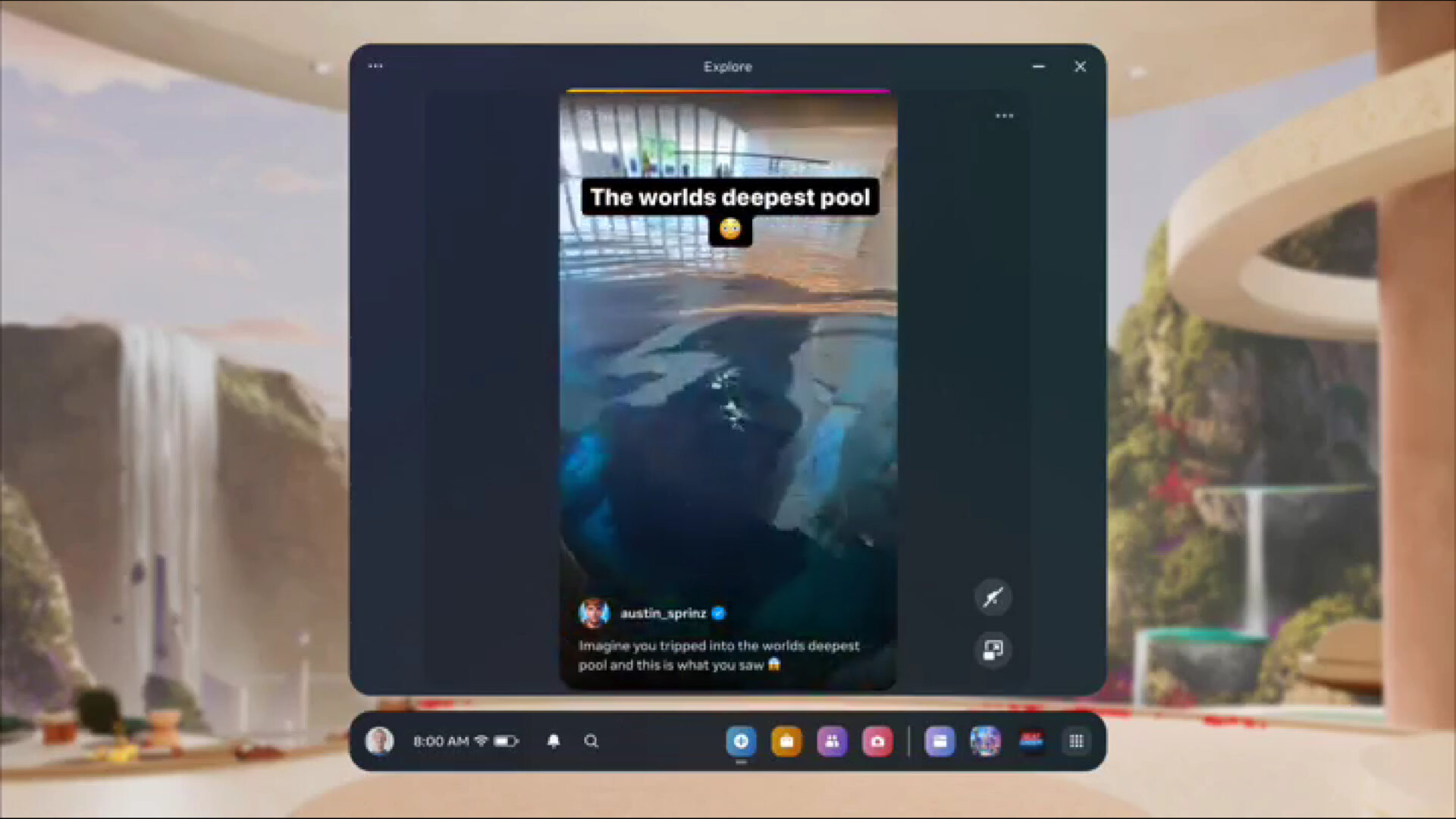Screen dimensions: 1456x819
Task: Open the blue compass browser app
Action: tap(741, 741)
